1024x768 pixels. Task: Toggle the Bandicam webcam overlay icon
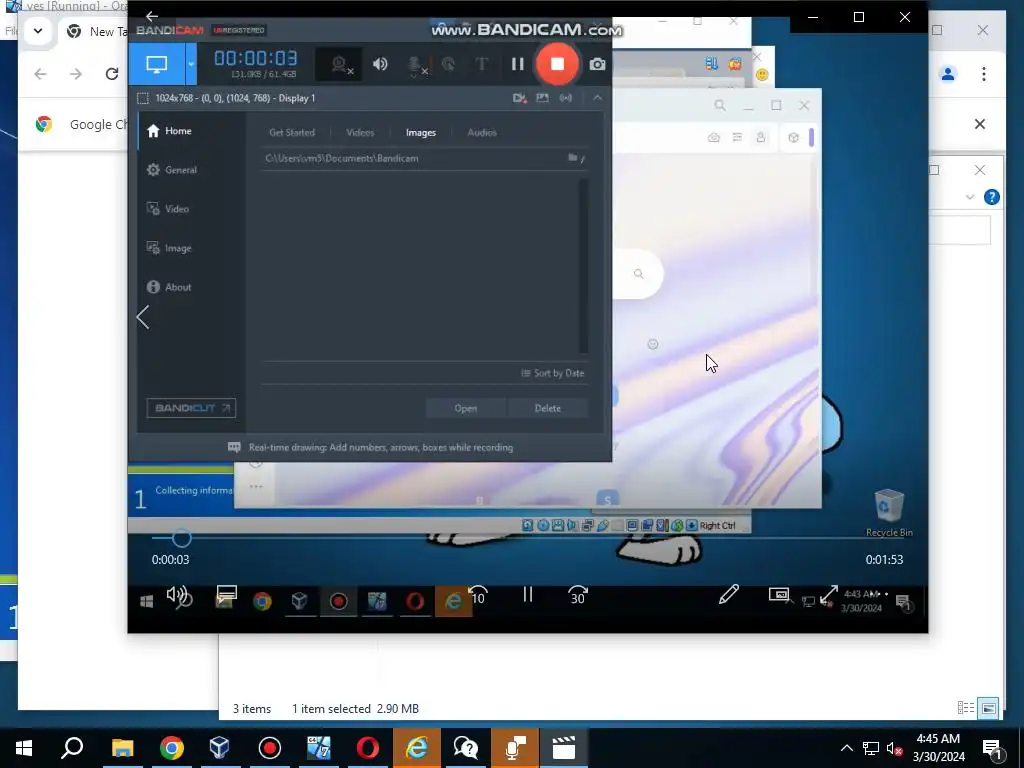[339, 64]
